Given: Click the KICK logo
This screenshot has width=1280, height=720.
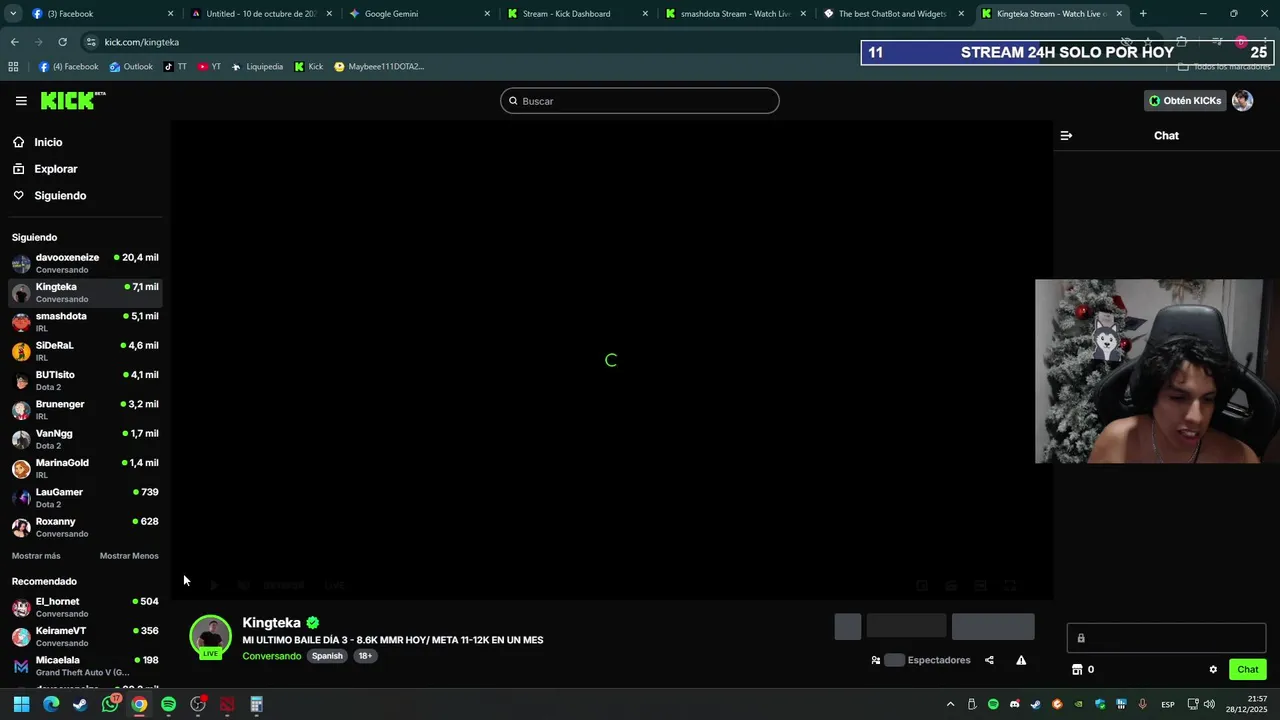Looking at the screenshot, I should (x=72, y=100).
